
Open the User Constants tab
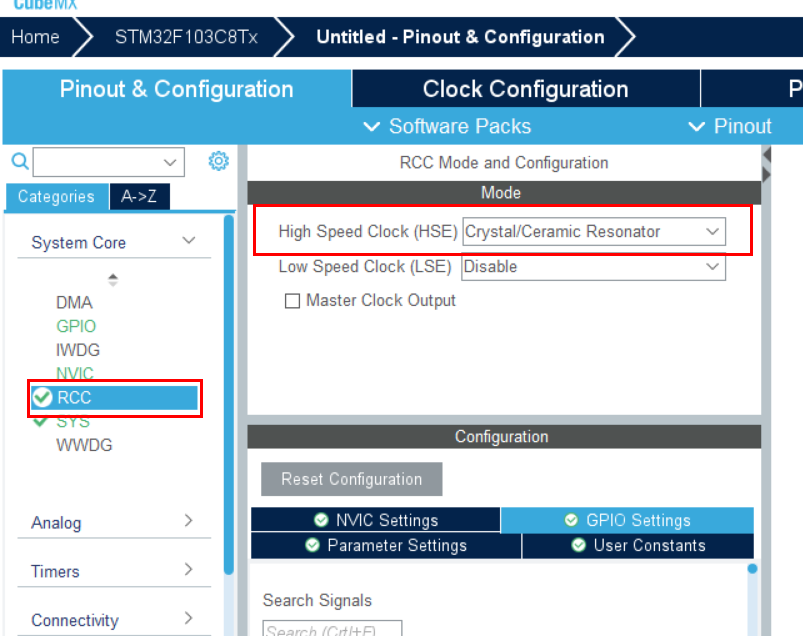638,545
